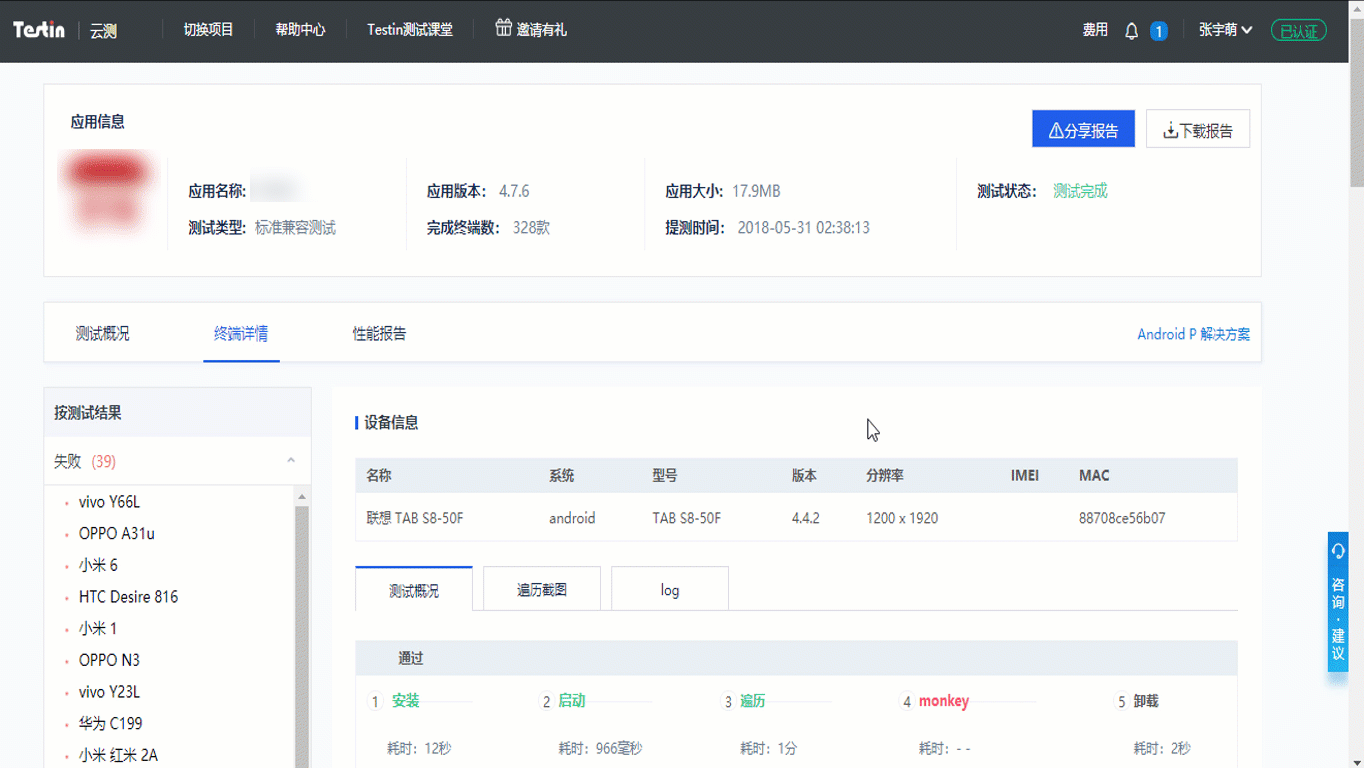Viewport: 1364px width, 768px height.
Task: Select 小米 1 in device list
Action: [98, 629]
